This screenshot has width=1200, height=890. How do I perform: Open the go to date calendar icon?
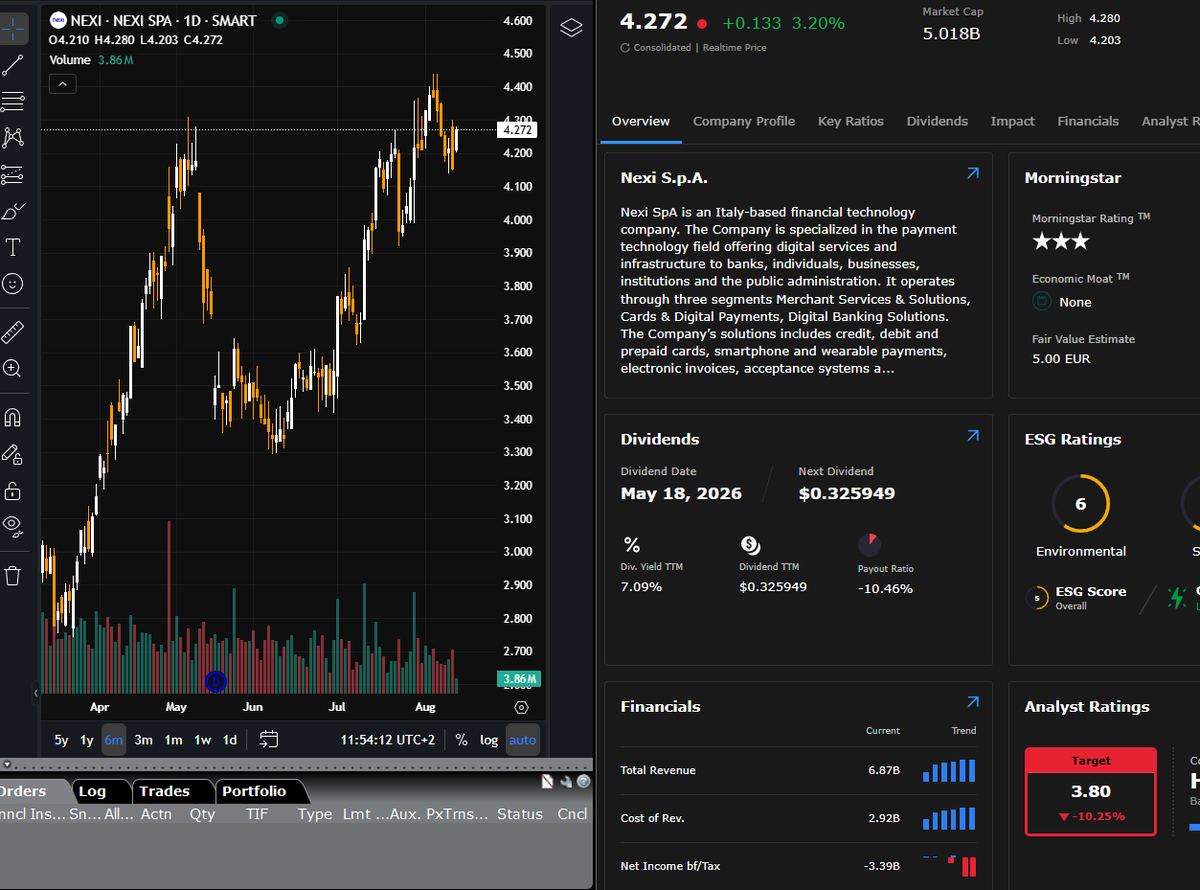269,740
